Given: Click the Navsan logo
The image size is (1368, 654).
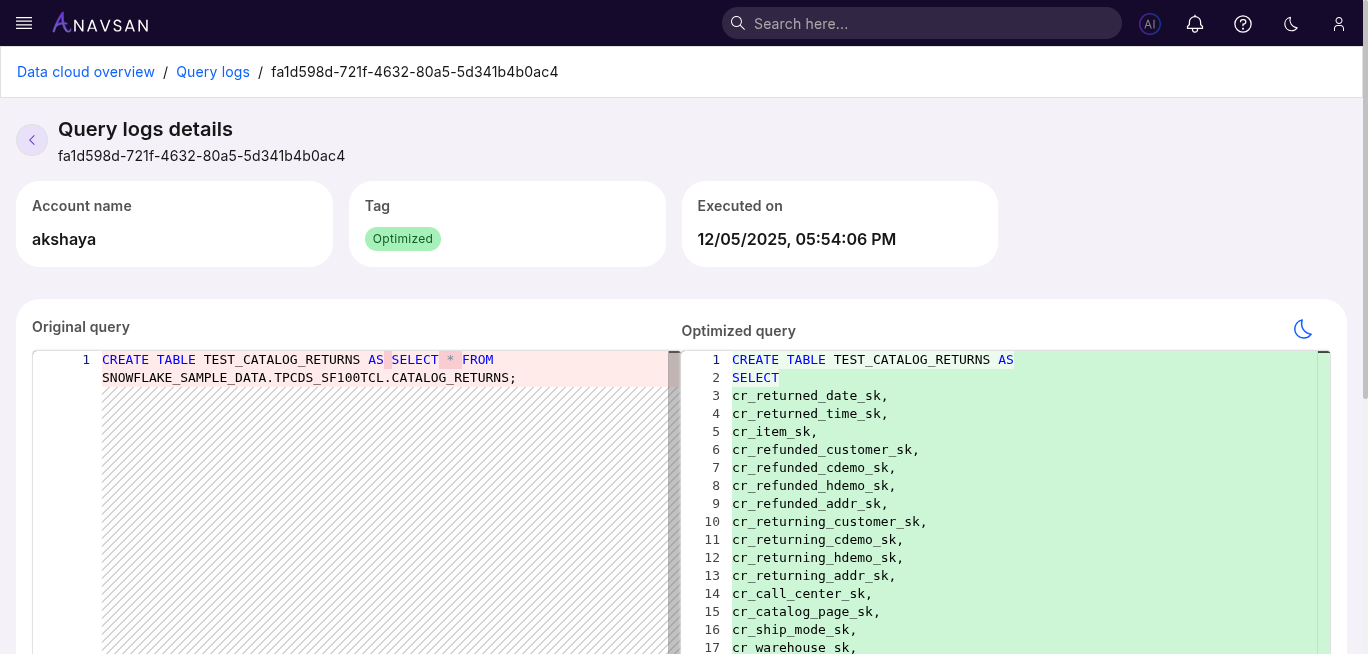Looking at the screenshot, I should (100, 23).
